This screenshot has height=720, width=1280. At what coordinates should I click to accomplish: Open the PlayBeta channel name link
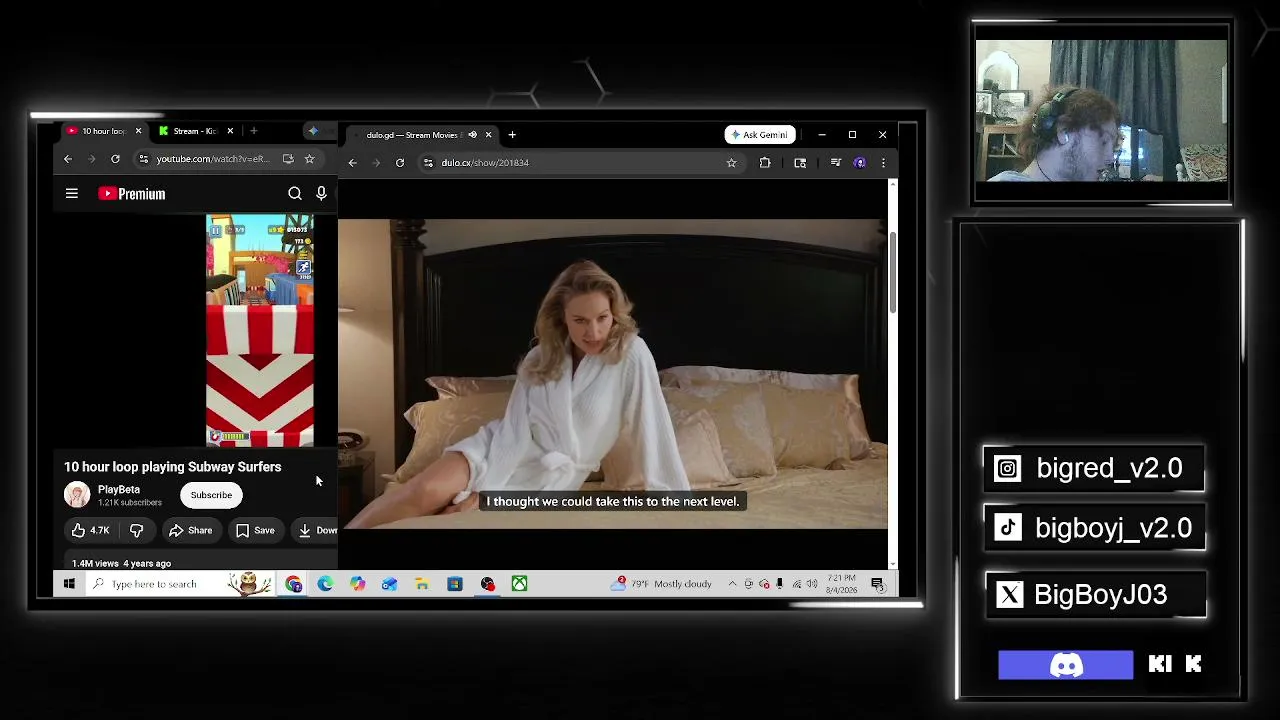coord(119,490)
